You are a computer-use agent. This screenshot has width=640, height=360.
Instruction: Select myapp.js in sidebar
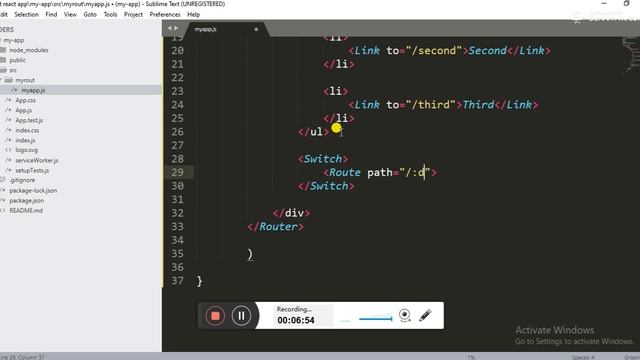pos(33,90)
